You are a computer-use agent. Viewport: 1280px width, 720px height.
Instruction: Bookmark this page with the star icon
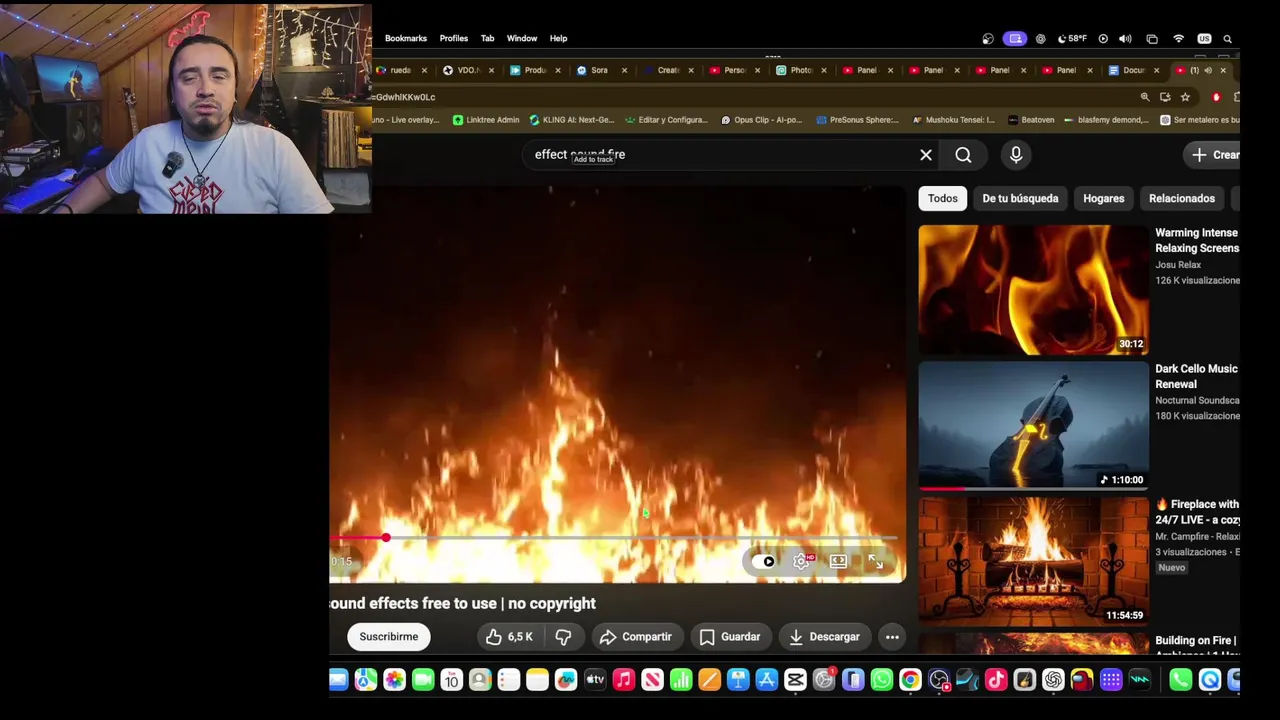[1185, 97]
